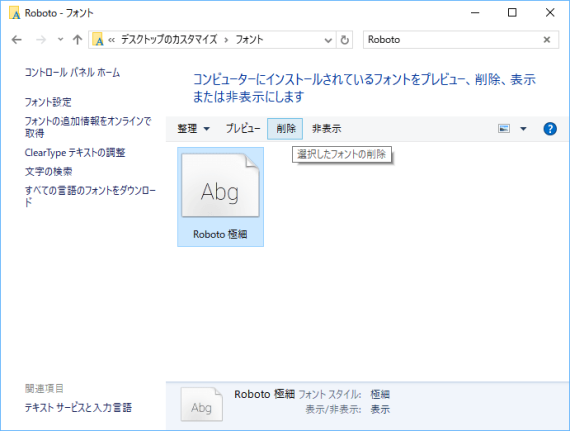Open コントロール パネル ホーム link
The height and width of the screenshot is (431, 570).
(x=72, y=73)
